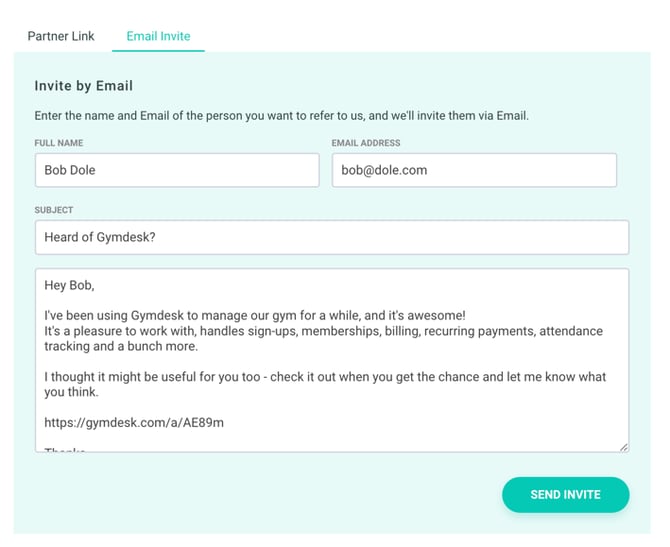This screenshot has height=547, width=670.
Task: Click the 'Enter the name and Email' instructions
Action: pos(281,115)
